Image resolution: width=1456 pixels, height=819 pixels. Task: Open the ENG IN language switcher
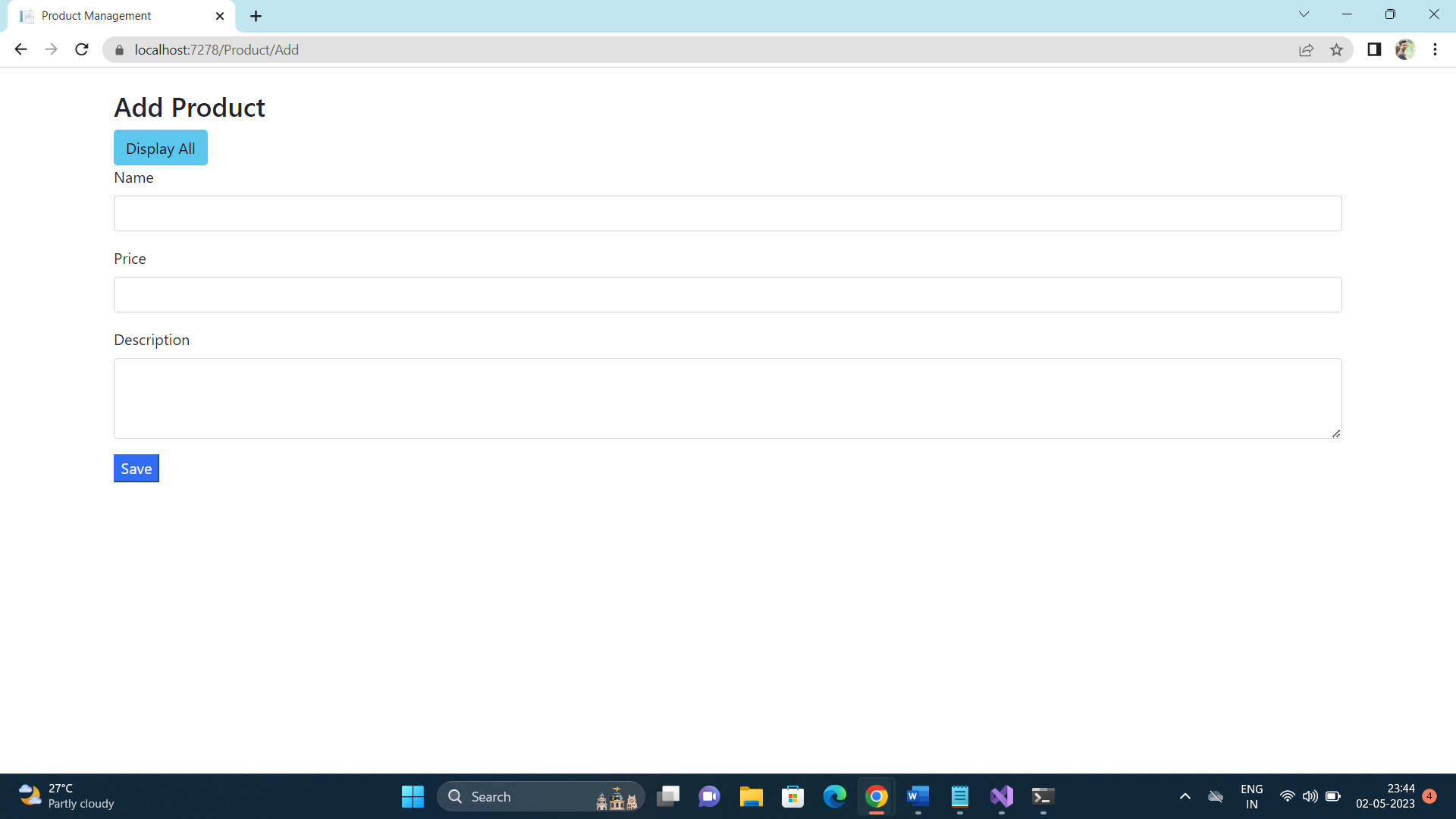point(1250,795)
